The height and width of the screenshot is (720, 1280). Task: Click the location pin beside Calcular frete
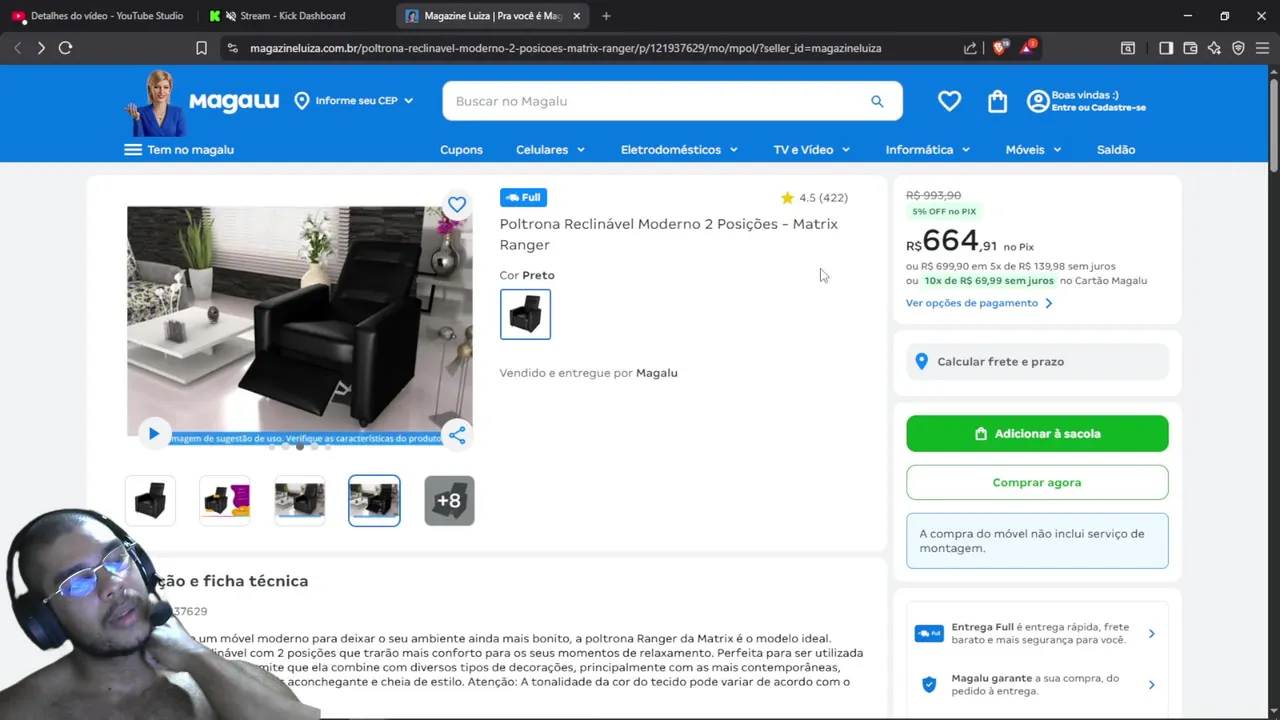tap(922, 362)
